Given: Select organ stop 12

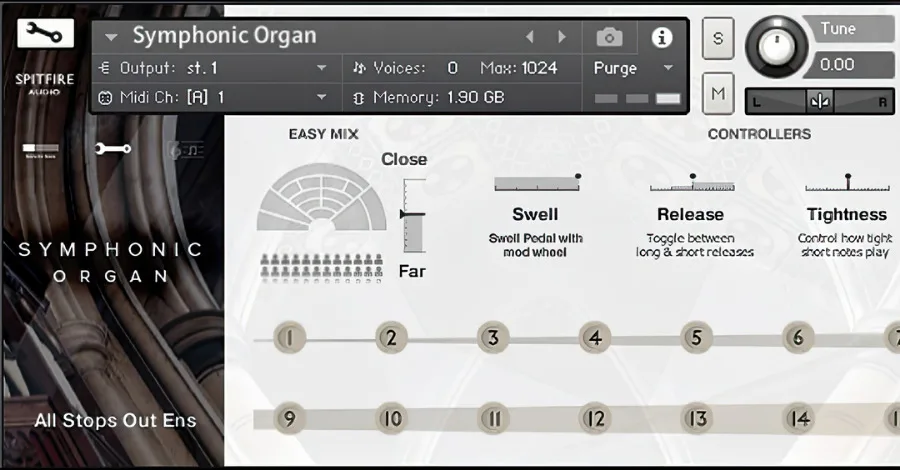Looking at the screenshot, I should pyautogui.click(x=595, y=419).
